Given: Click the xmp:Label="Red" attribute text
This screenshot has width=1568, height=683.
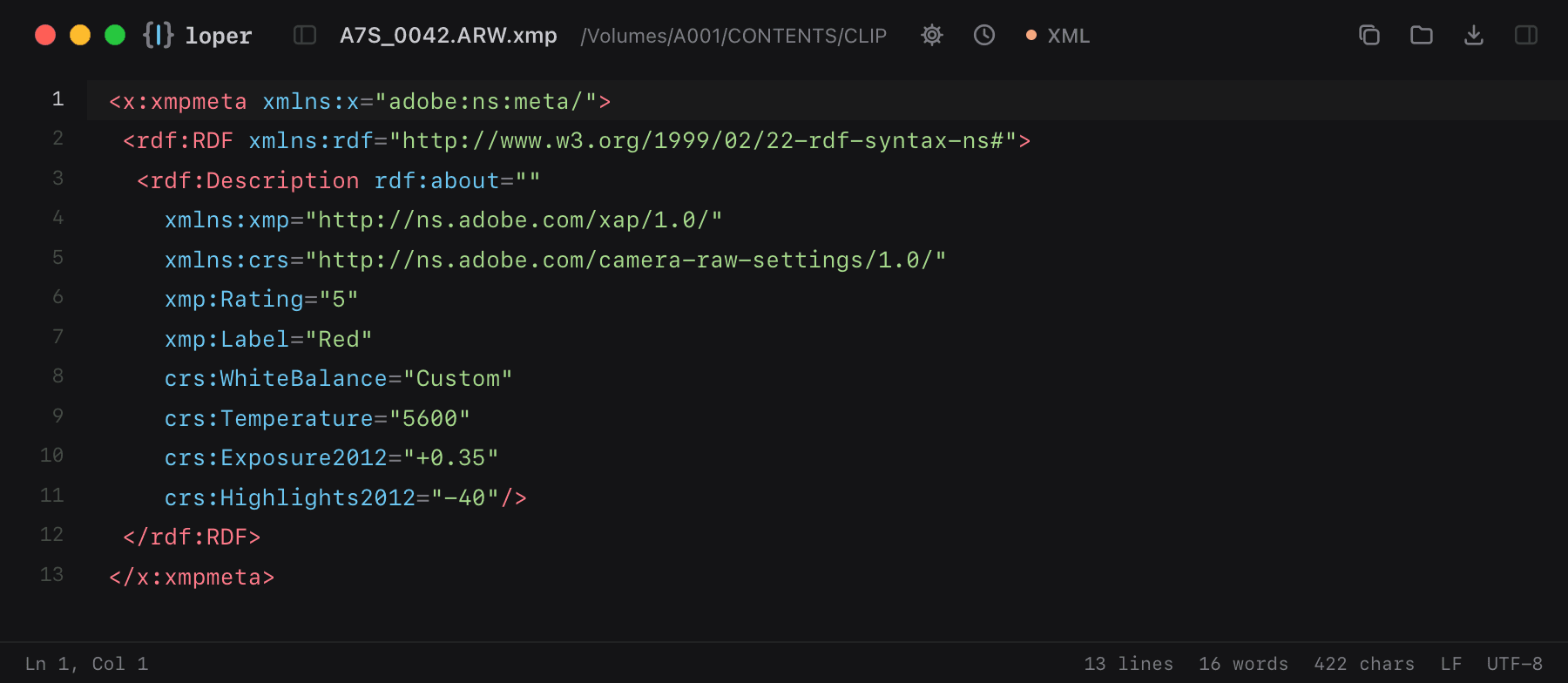Looking at the screenshot, I should 268,339.
